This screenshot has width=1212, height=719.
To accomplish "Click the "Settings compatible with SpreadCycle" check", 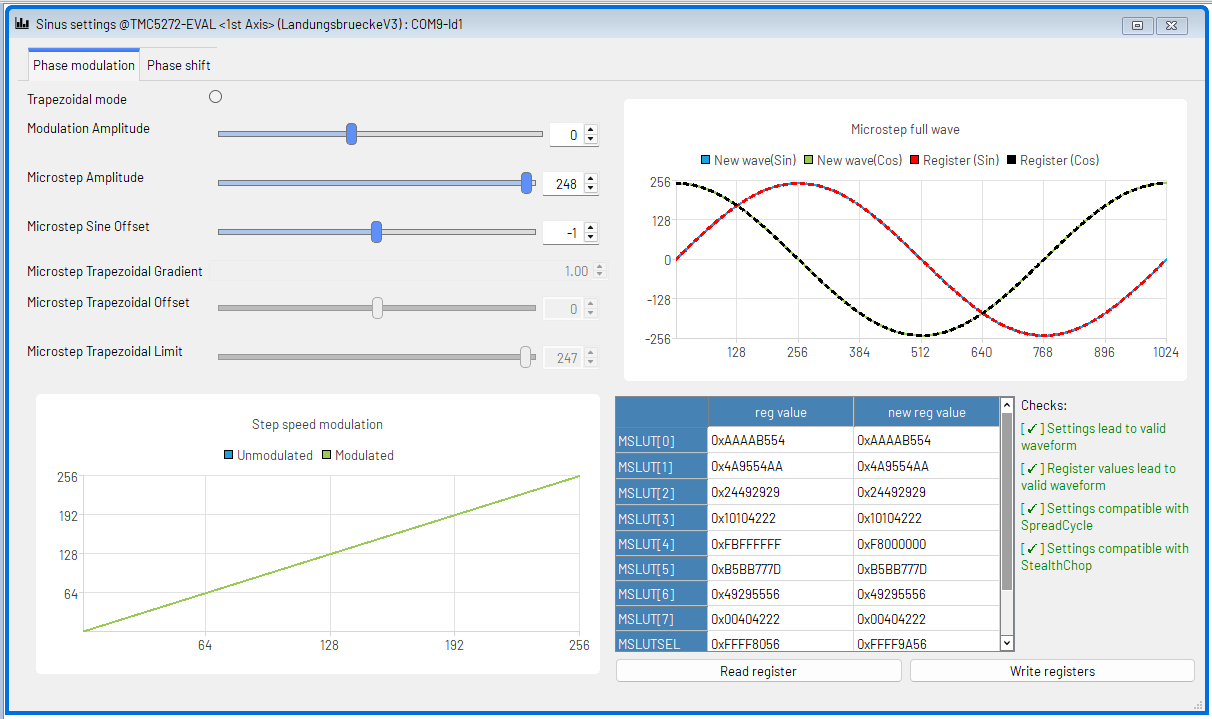I will [x=1105, y=517].
